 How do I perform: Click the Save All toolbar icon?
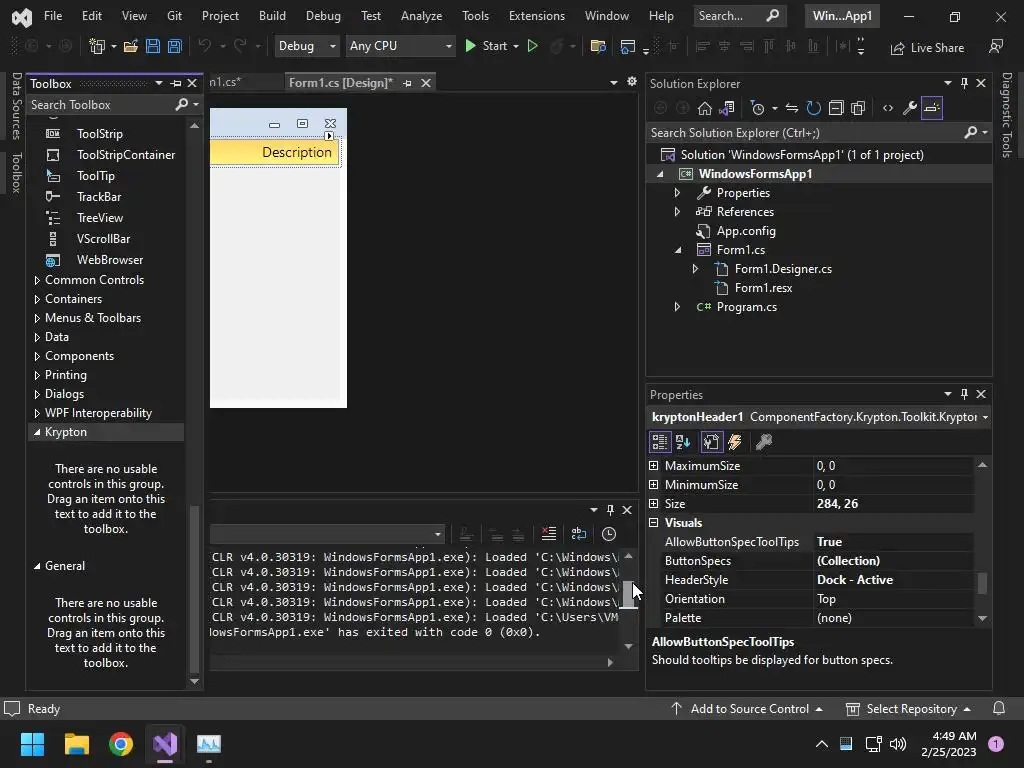pos(174,46)
